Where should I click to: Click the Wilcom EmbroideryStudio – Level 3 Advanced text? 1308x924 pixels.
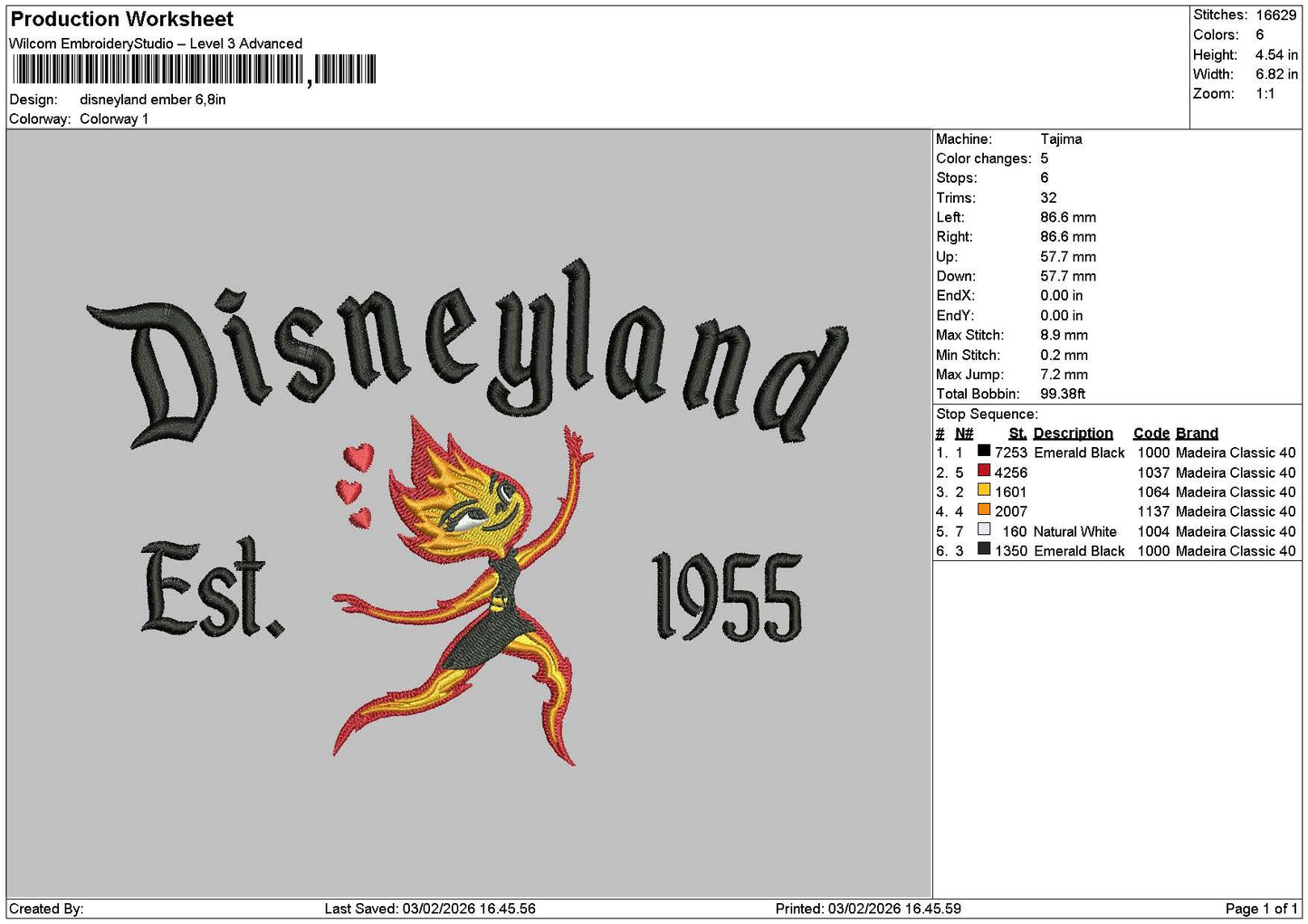coord(156,43)
